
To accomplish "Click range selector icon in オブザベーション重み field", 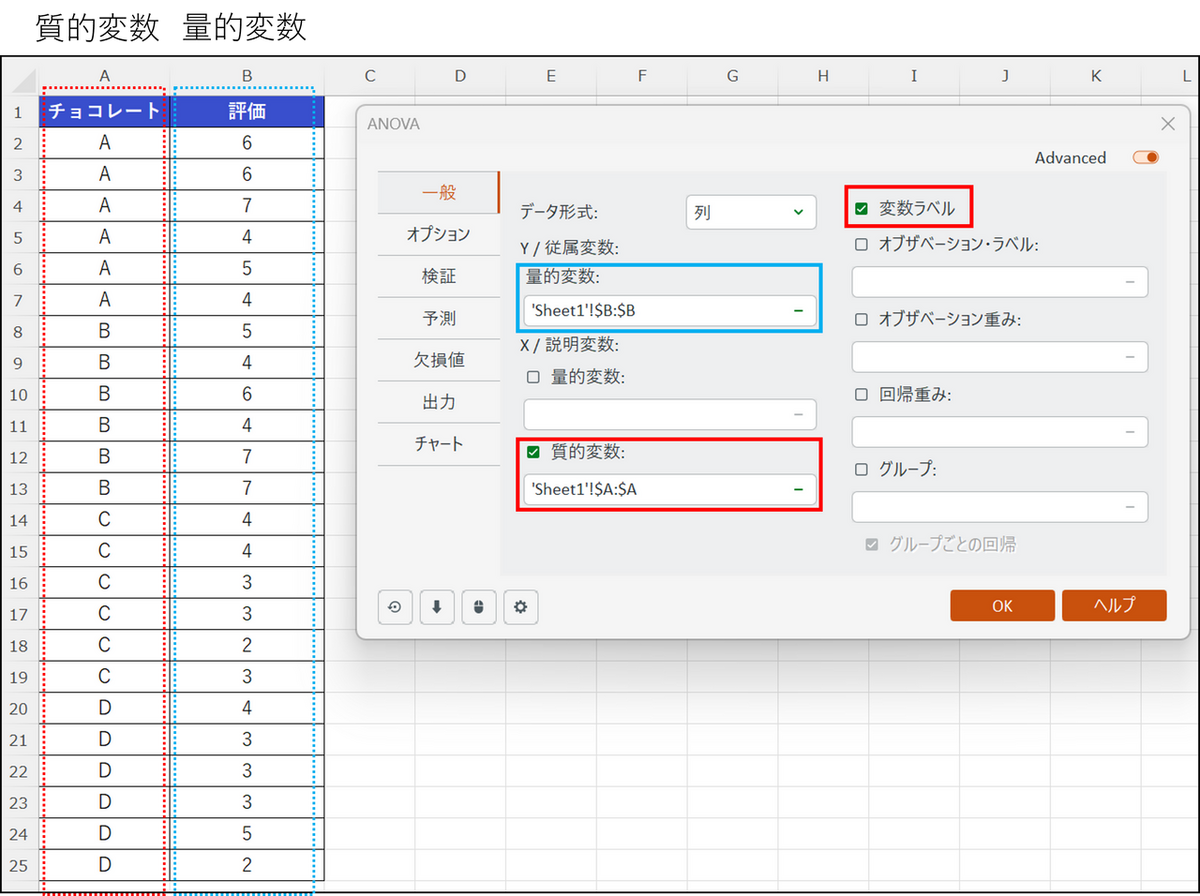I will click(x=1130, y=357).
